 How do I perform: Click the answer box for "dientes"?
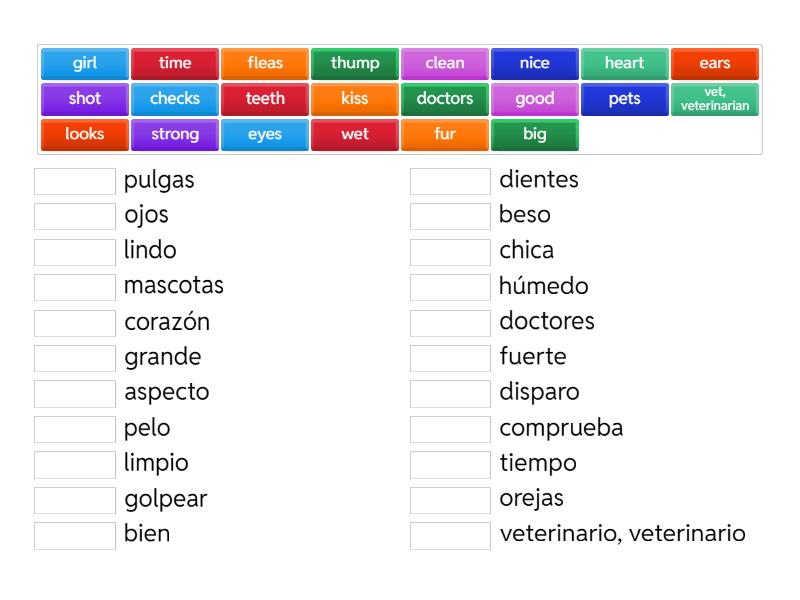tap(450, 181)
